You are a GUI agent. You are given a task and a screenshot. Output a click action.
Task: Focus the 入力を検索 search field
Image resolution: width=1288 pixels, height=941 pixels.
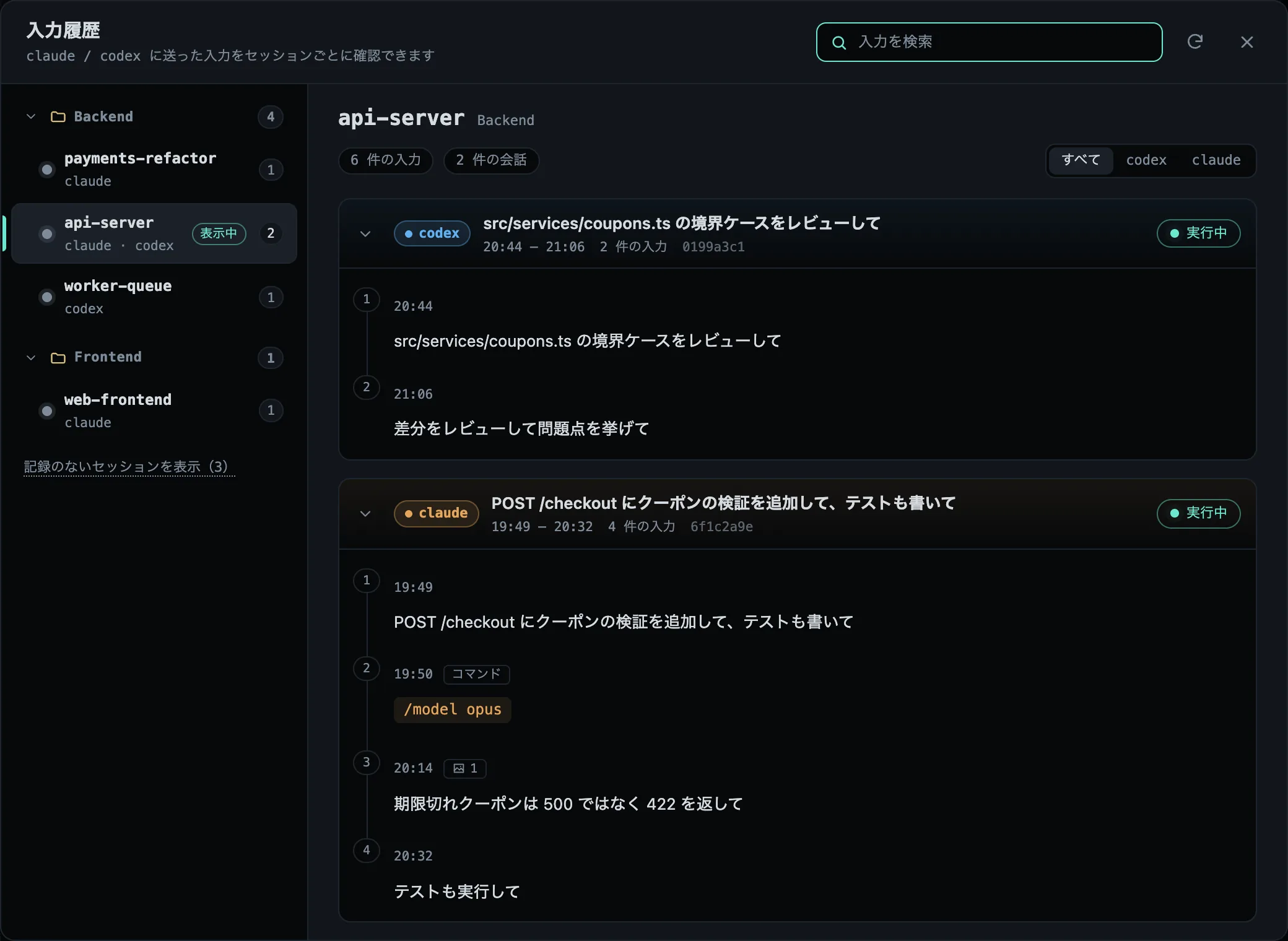(x=989, y=42)
